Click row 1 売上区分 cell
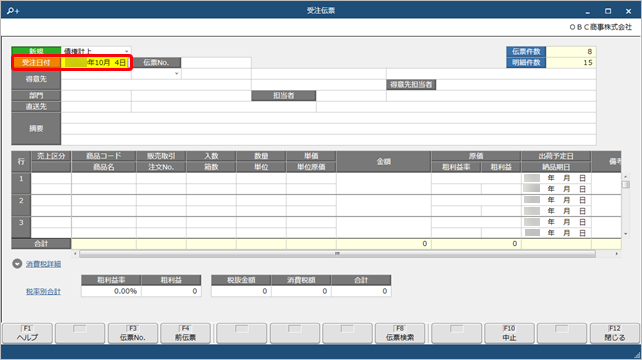 [51, 178]
